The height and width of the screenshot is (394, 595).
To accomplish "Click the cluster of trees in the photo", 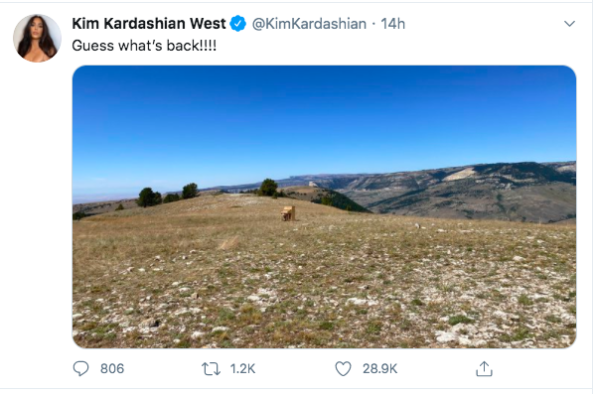I will pos(167,195).
